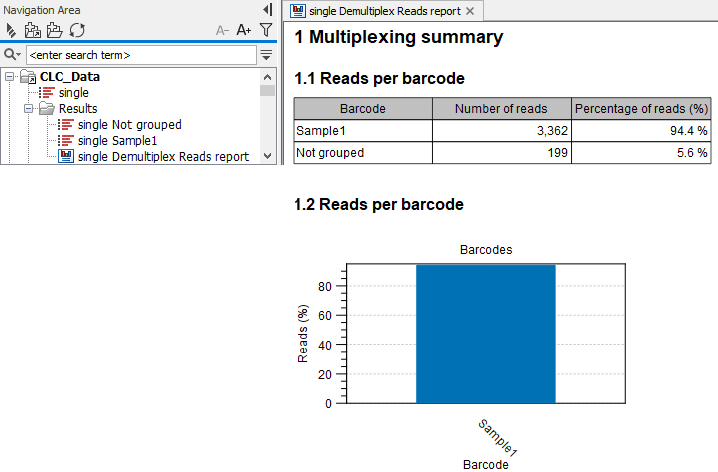Click the filter funnel icon

pos(266,31)
